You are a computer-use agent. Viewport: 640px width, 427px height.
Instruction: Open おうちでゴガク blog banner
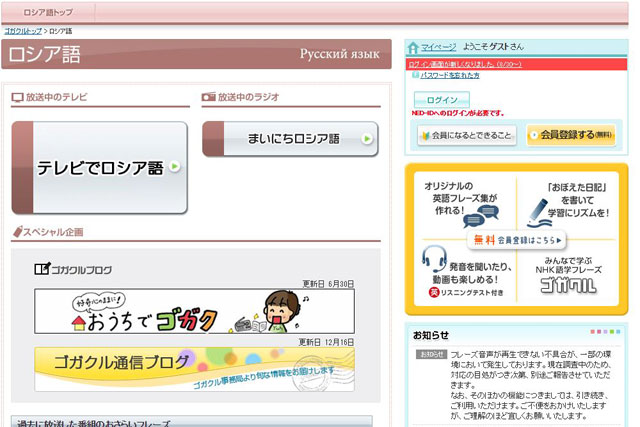point(194,311)
